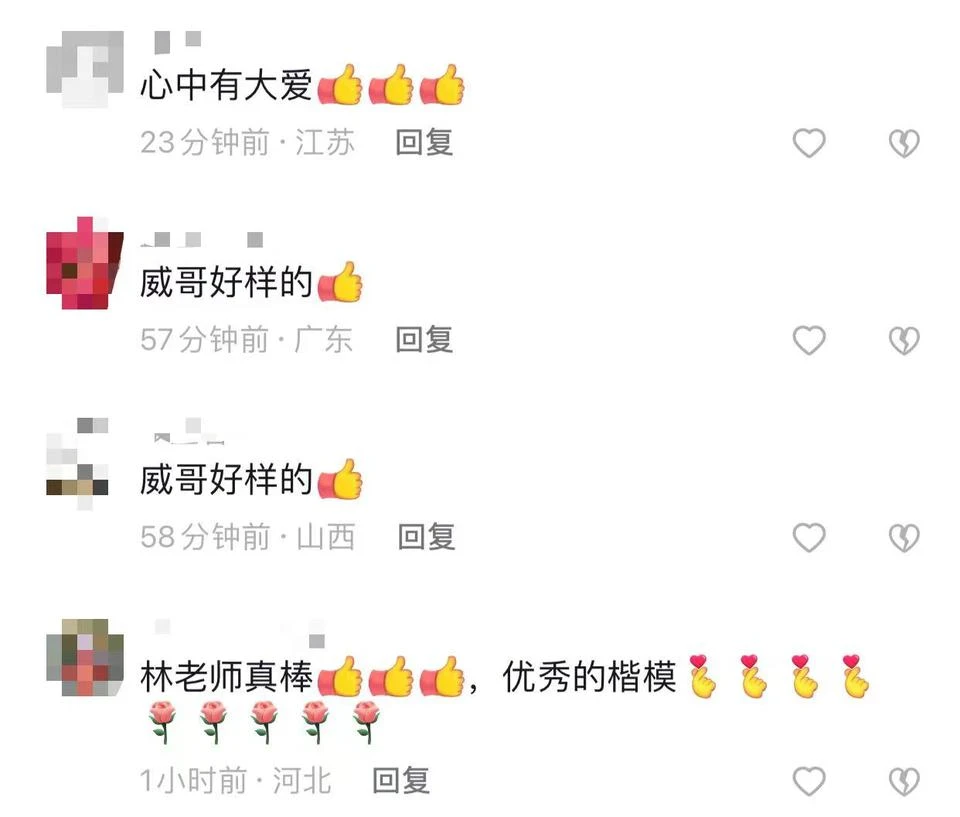Like the '林老师真棒' comment from 河北
Viewport: 960px width, 817px height.
coord(809,781)
